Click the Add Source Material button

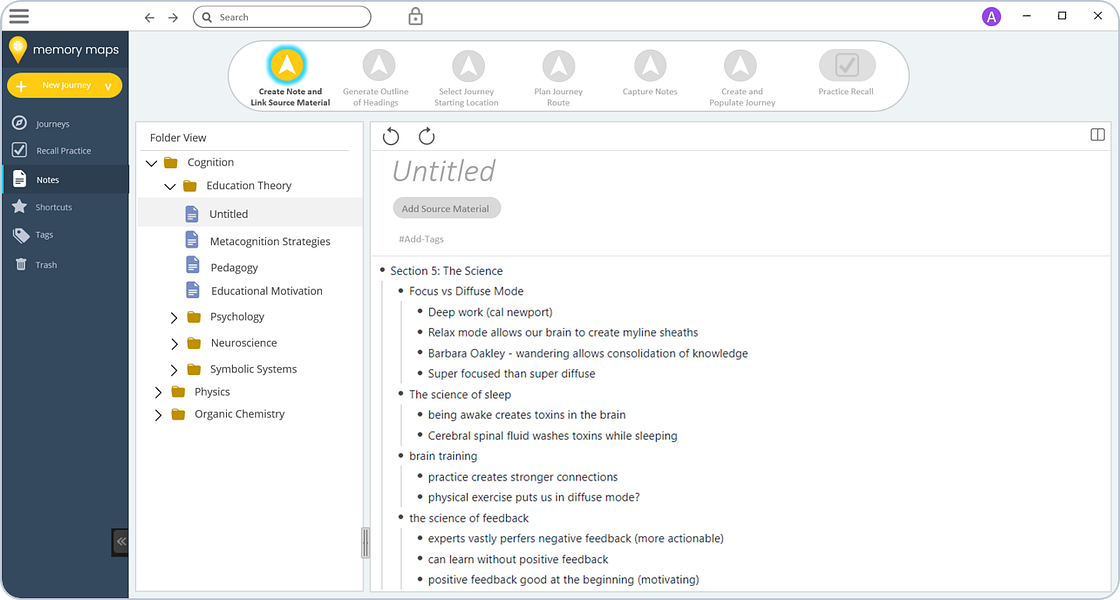click(x=446, y=209)
